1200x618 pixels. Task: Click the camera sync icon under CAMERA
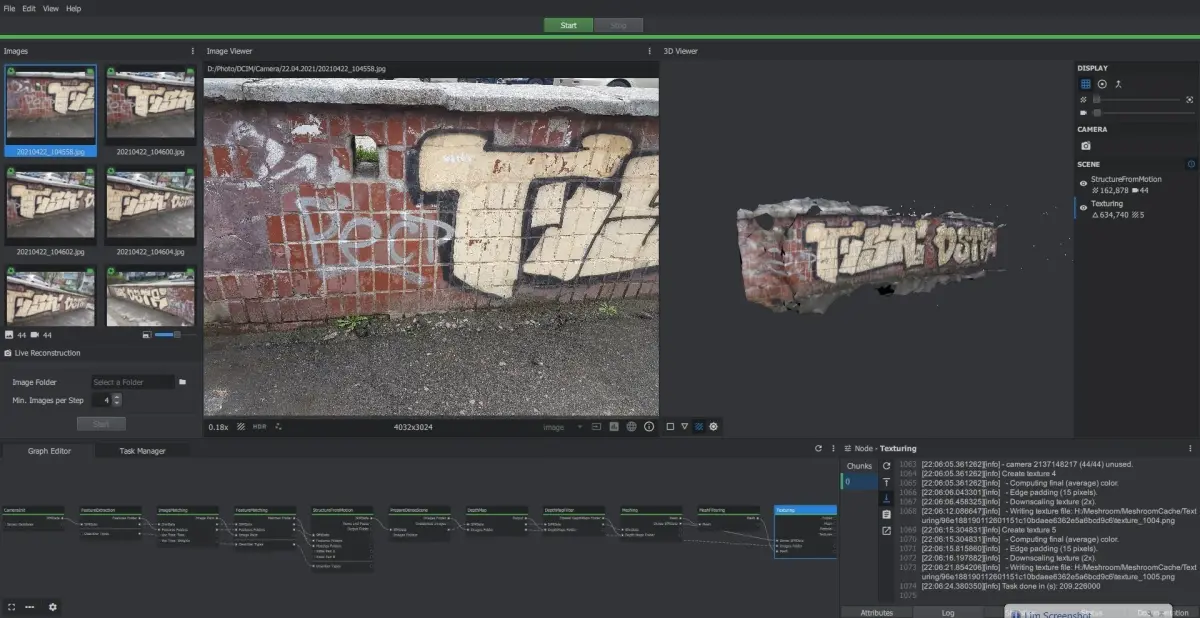(x=1086, y=146)
